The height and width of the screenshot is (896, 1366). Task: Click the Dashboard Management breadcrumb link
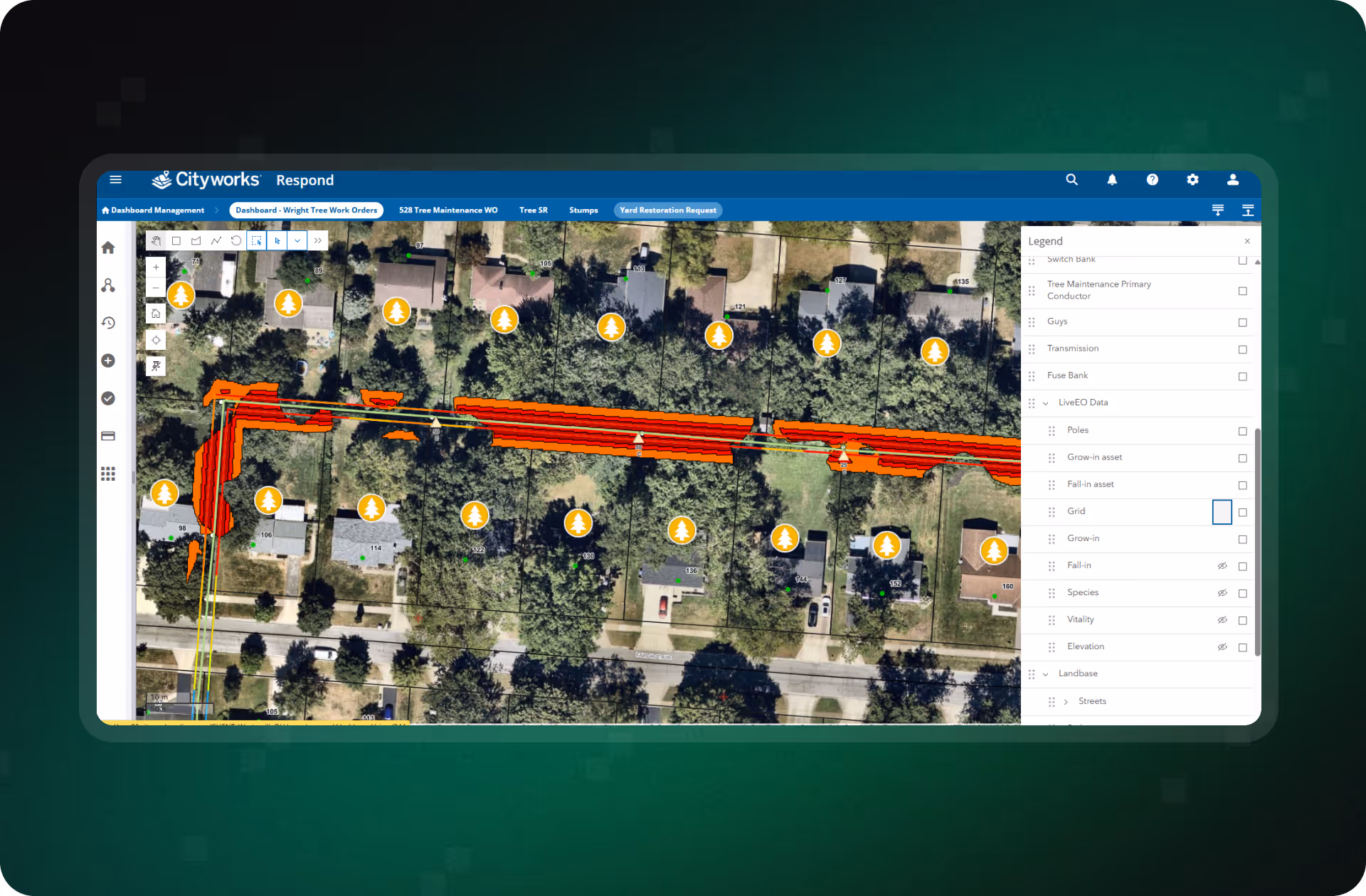157,210
